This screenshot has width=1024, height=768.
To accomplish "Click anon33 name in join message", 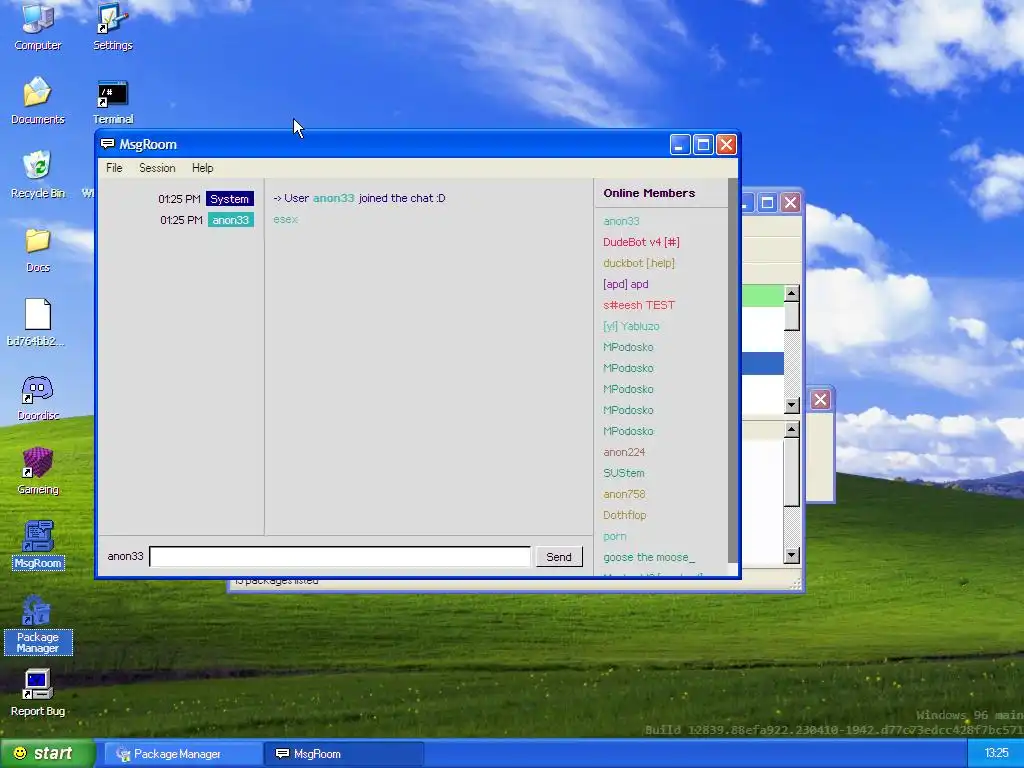I will click(x=333, y=198).
